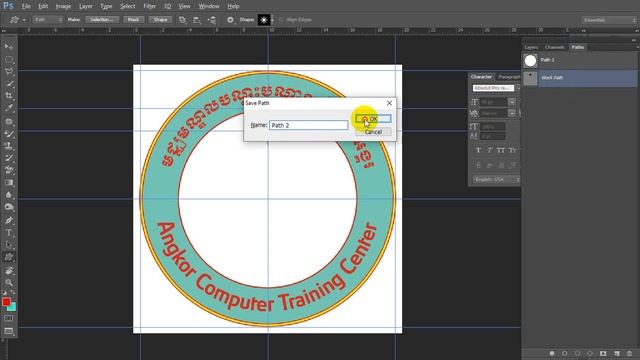This screenshot has width=640, height=360.
Task: Select the Zoom tool
Action: pos(9,282)
